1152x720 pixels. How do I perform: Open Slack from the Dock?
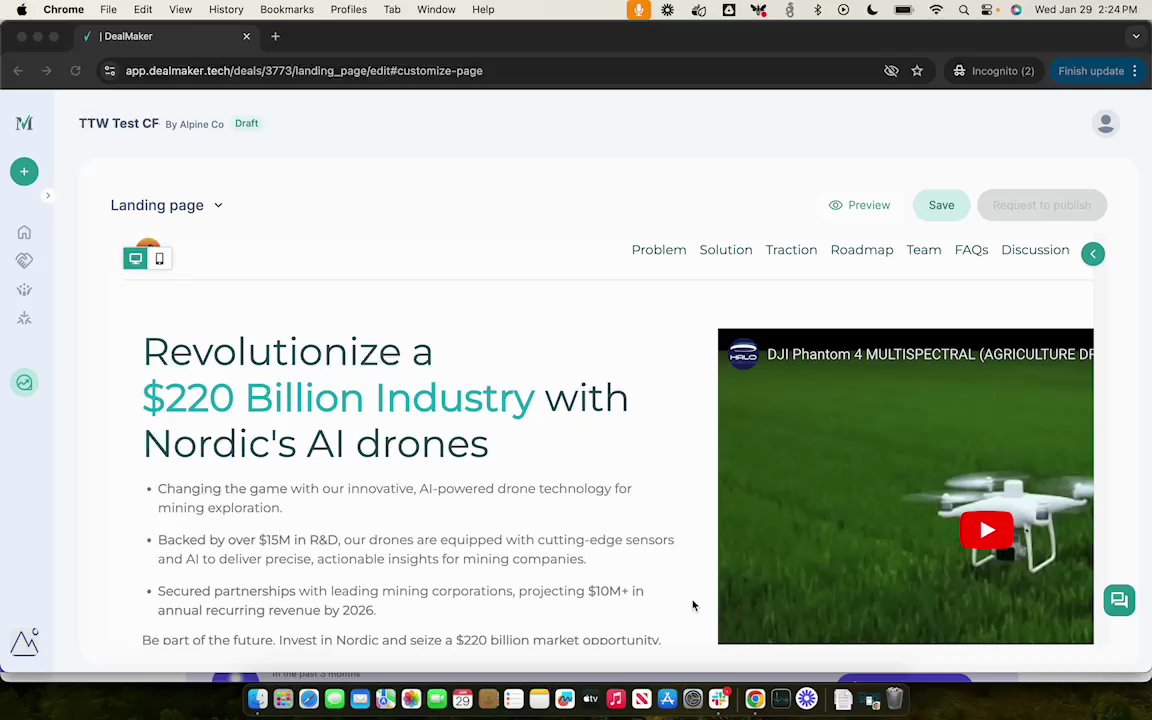pos(719,699)
